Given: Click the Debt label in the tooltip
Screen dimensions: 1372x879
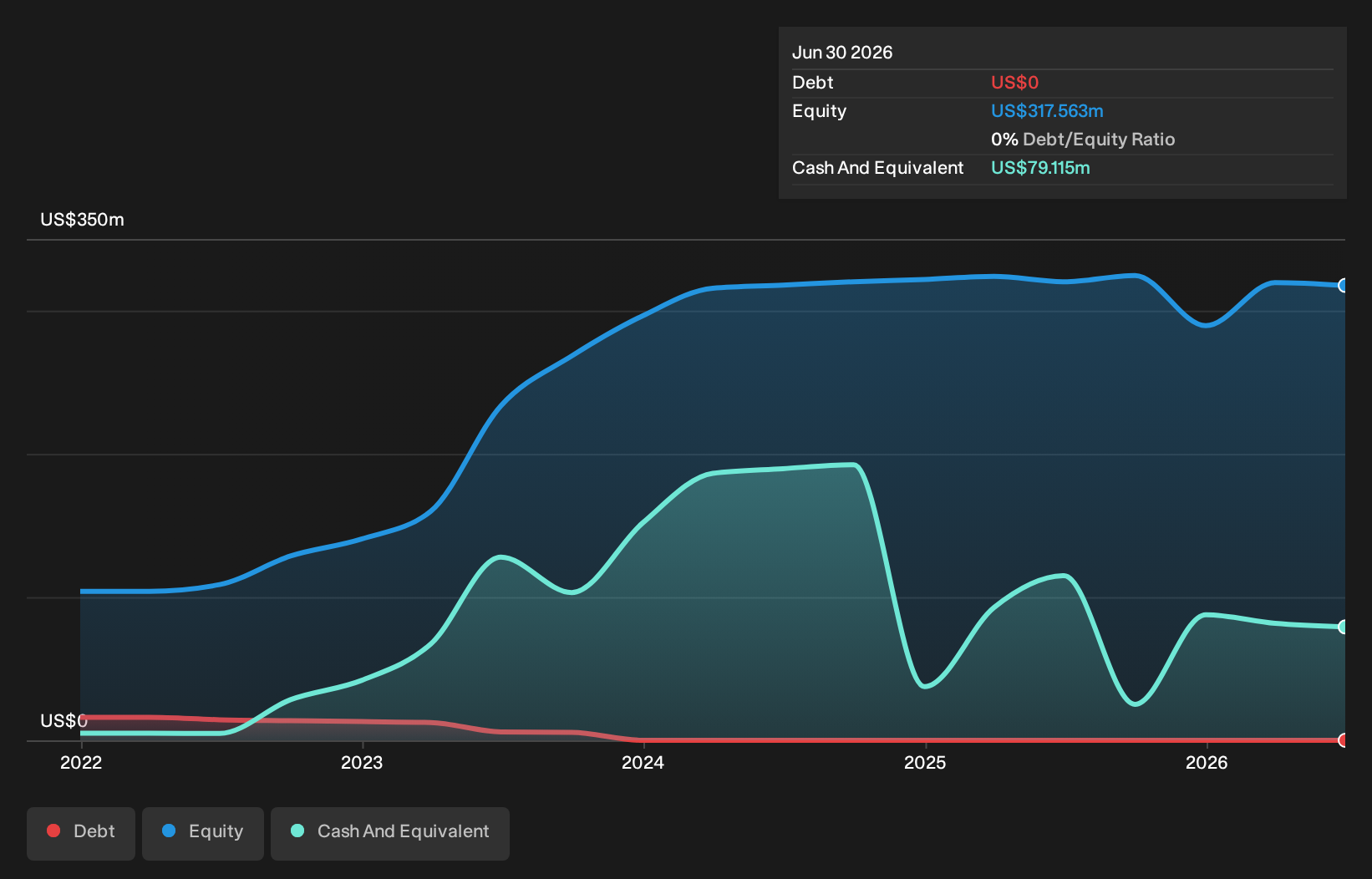Looking at the screenshot, I should pyautogui.click(x=813, y=83).
